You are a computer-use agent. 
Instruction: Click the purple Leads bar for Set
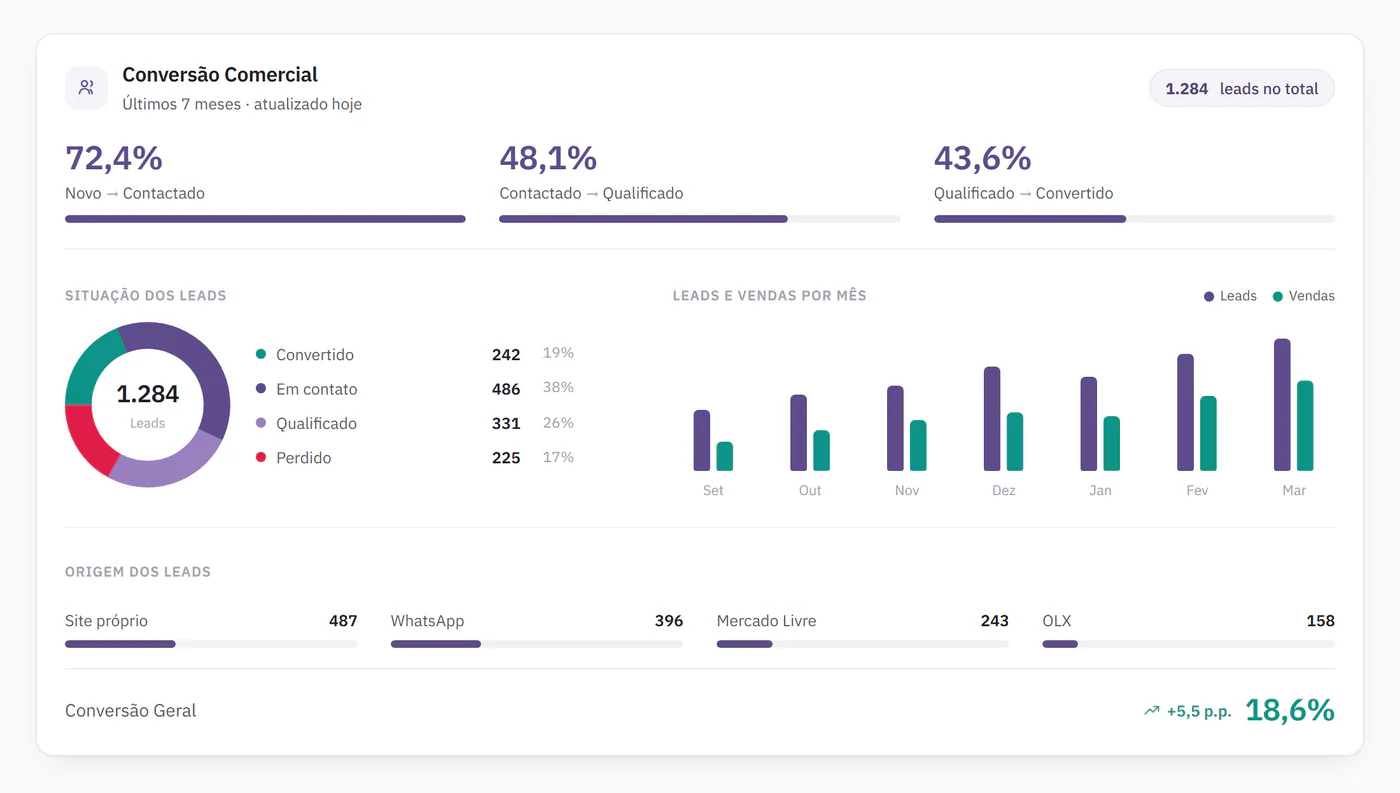pos(702,440)
